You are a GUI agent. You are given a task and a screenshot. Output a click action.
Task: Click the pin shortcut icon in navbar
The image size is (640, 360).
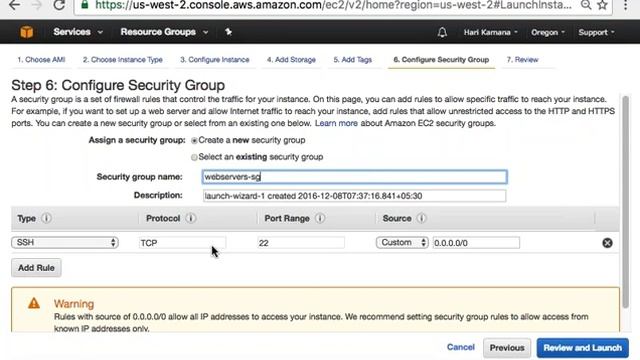coord(228,32)
